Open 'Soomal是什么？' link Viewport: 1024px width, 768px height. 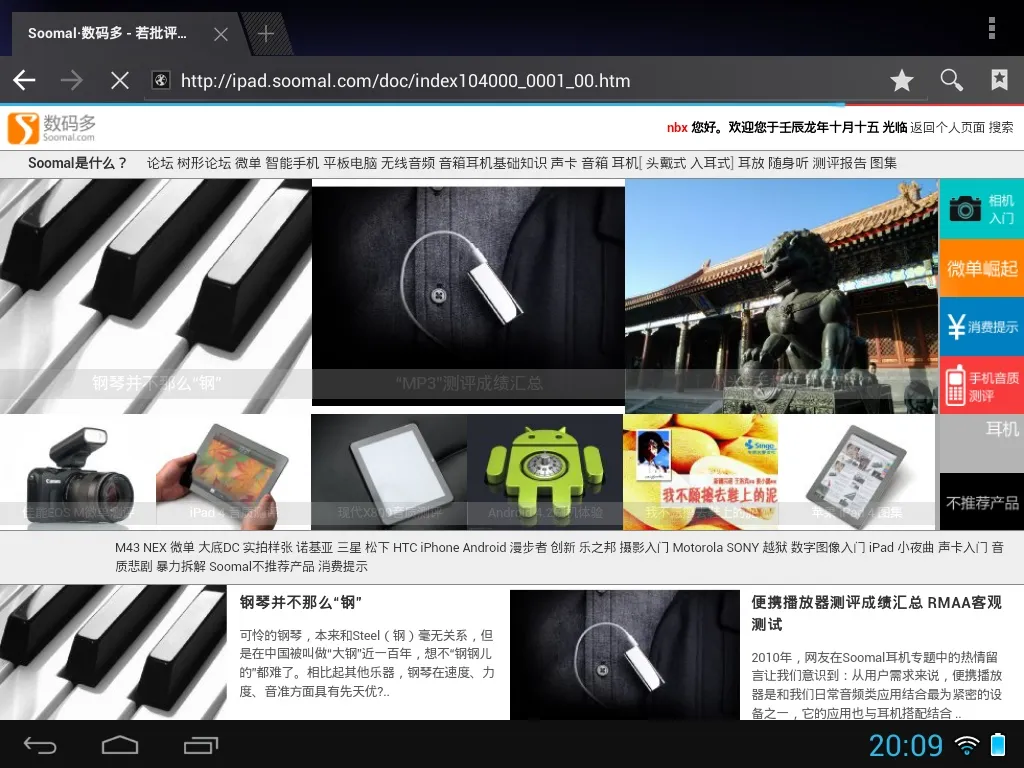click(x=77, y=163)
